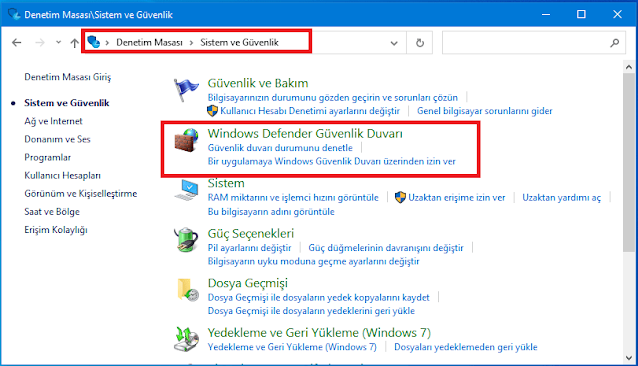Click the small Yedekleme ve Geri Yükleme (Windows 7) link
This screenshot has width=638, height=366.
point(292,347)
